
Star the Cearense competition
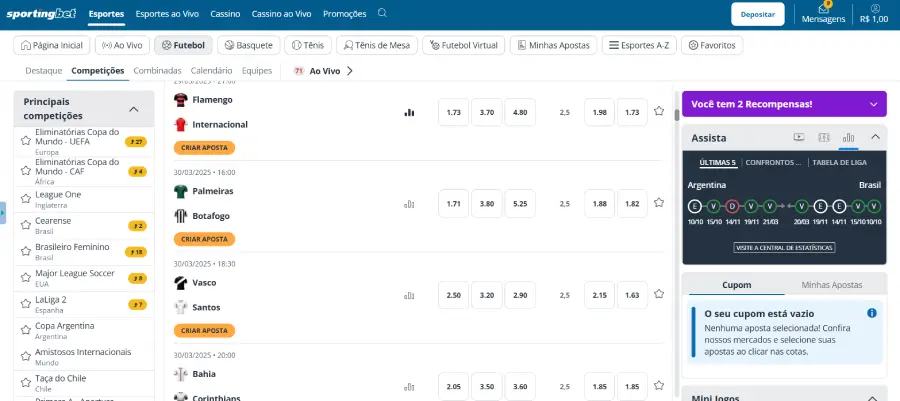[x=25, y=225]
